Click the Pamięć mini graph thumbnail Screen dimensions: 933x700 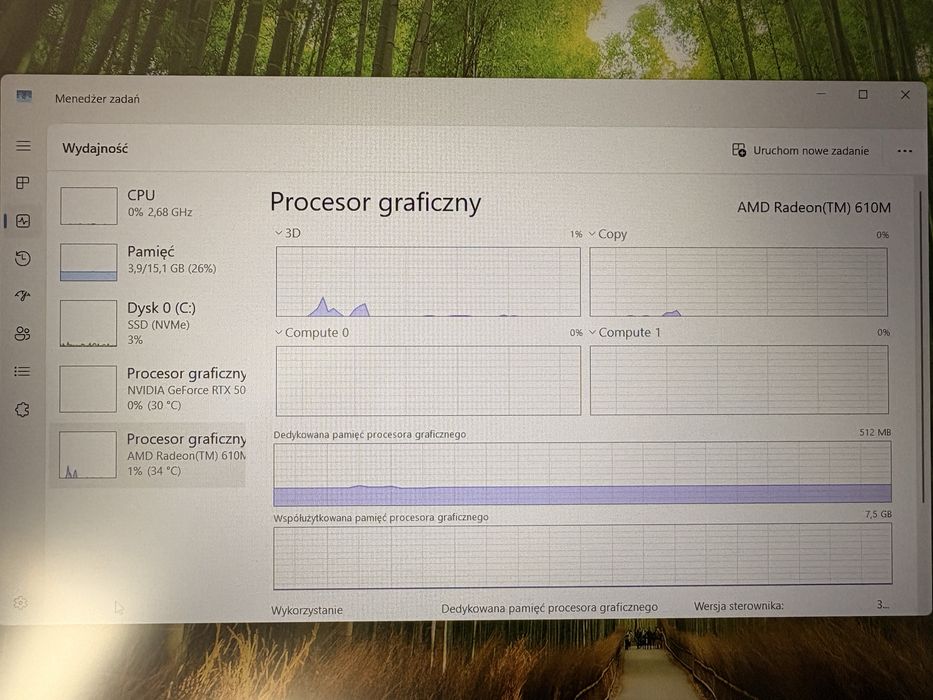tap(89, 262)
